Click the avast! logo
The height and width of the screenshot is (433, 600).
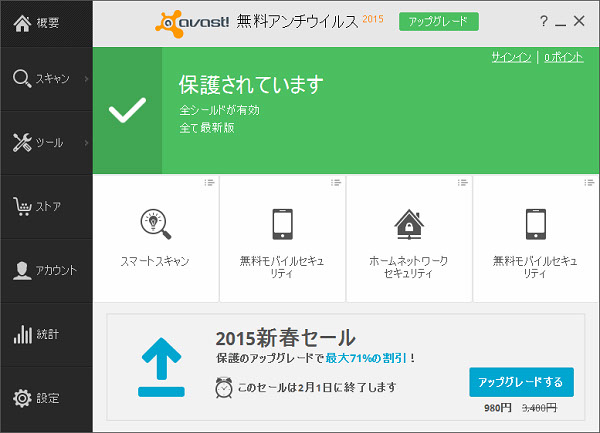pyautogui.click(x=192, y=24)
